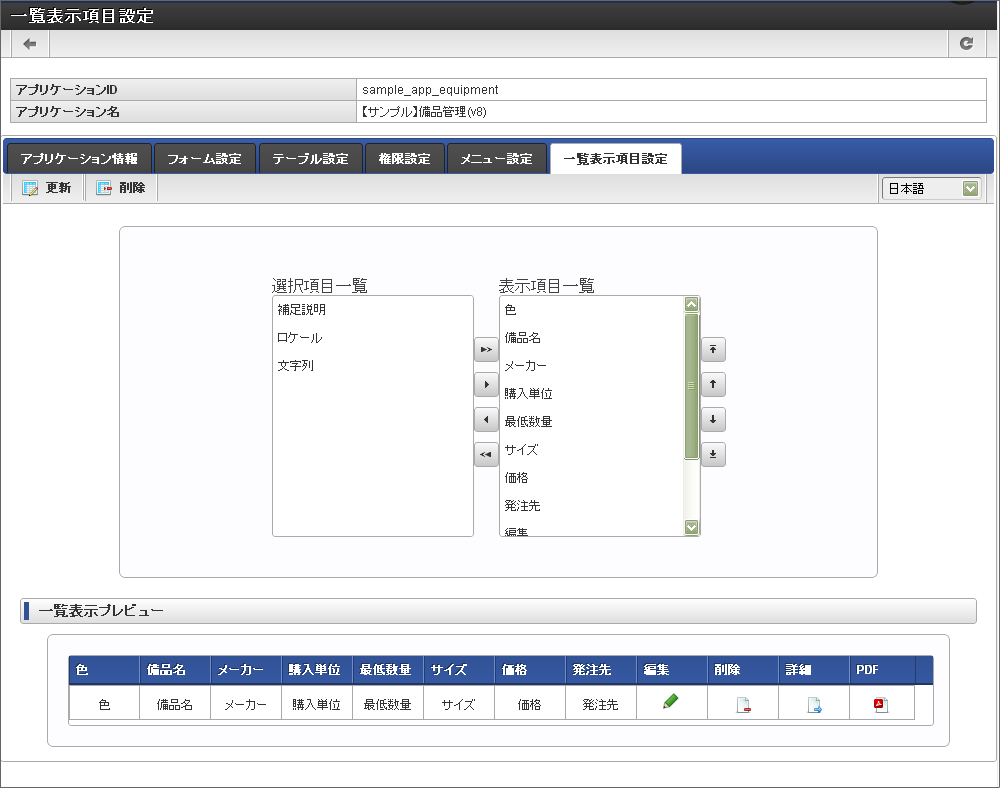
Task: Click the back arrow icon
Action: click(29, 44)
